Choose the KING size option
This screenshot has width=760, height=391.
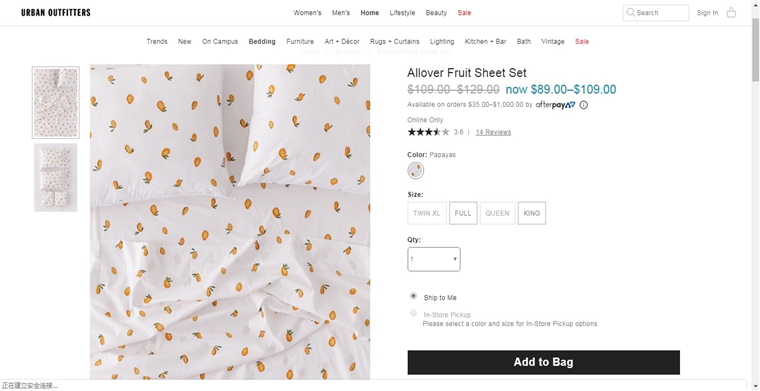(x=532, y=213)
